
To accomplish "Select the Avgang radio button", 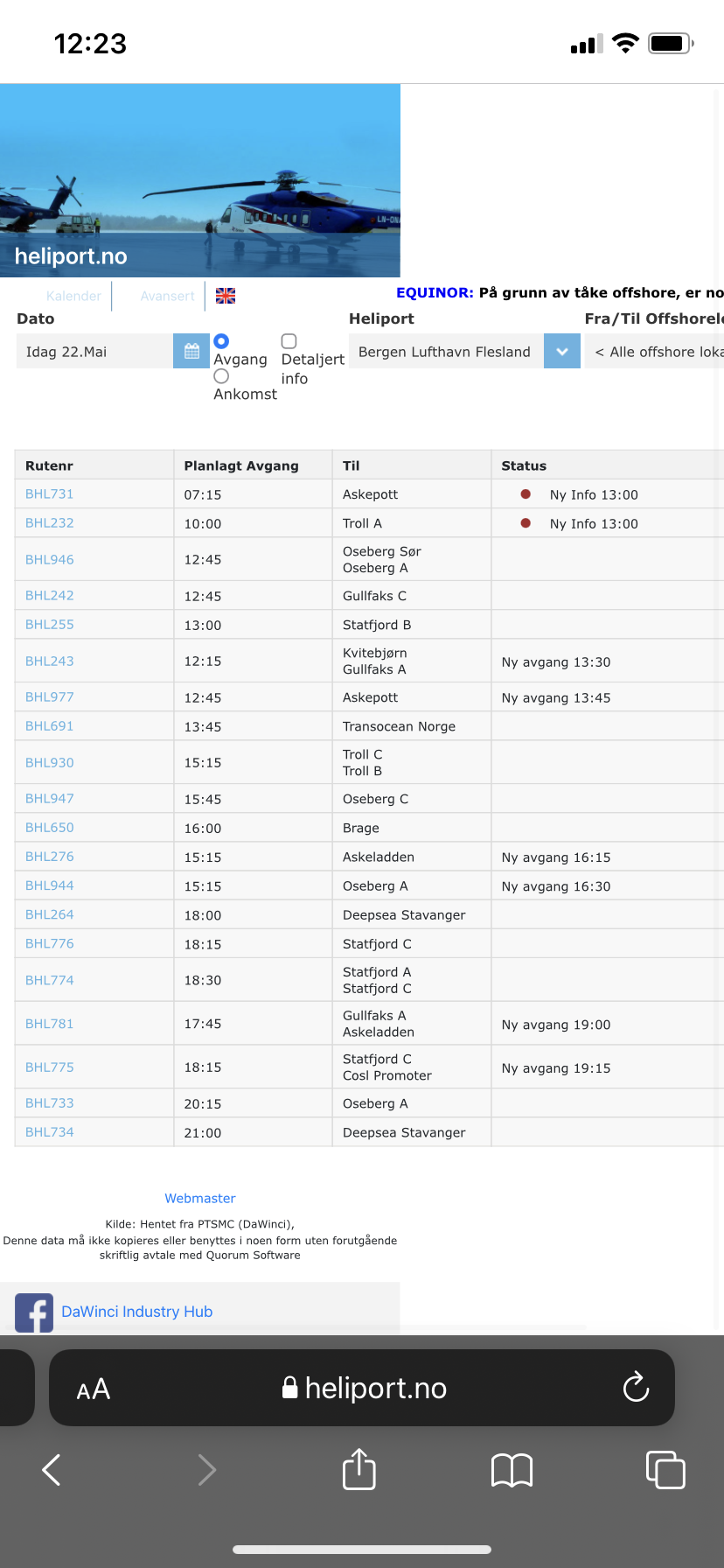I will [221, 341].
